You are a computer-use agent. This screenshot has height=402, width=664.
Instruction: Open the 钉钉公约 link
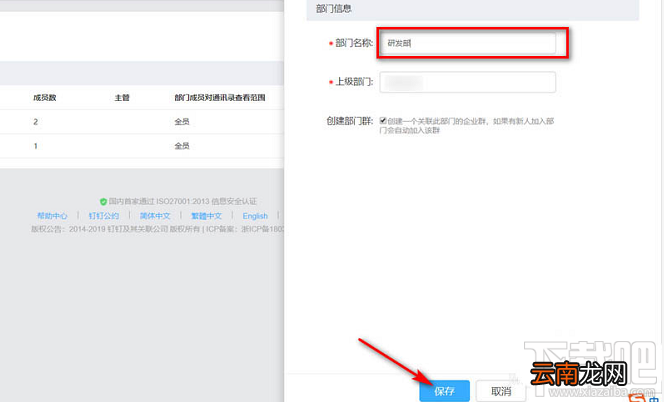(x=104, y=216)
